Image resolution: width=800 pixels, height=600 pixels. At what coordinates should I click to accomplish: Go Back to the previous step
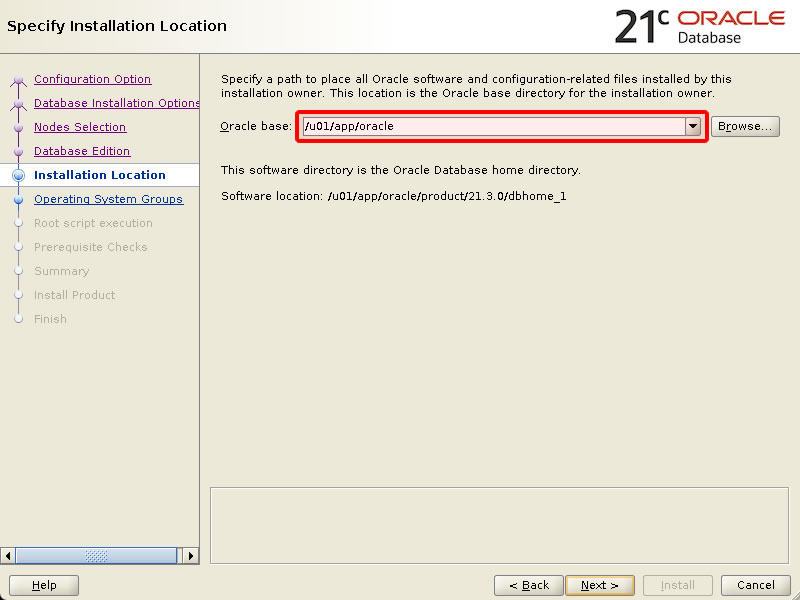[x=529, y=585]
